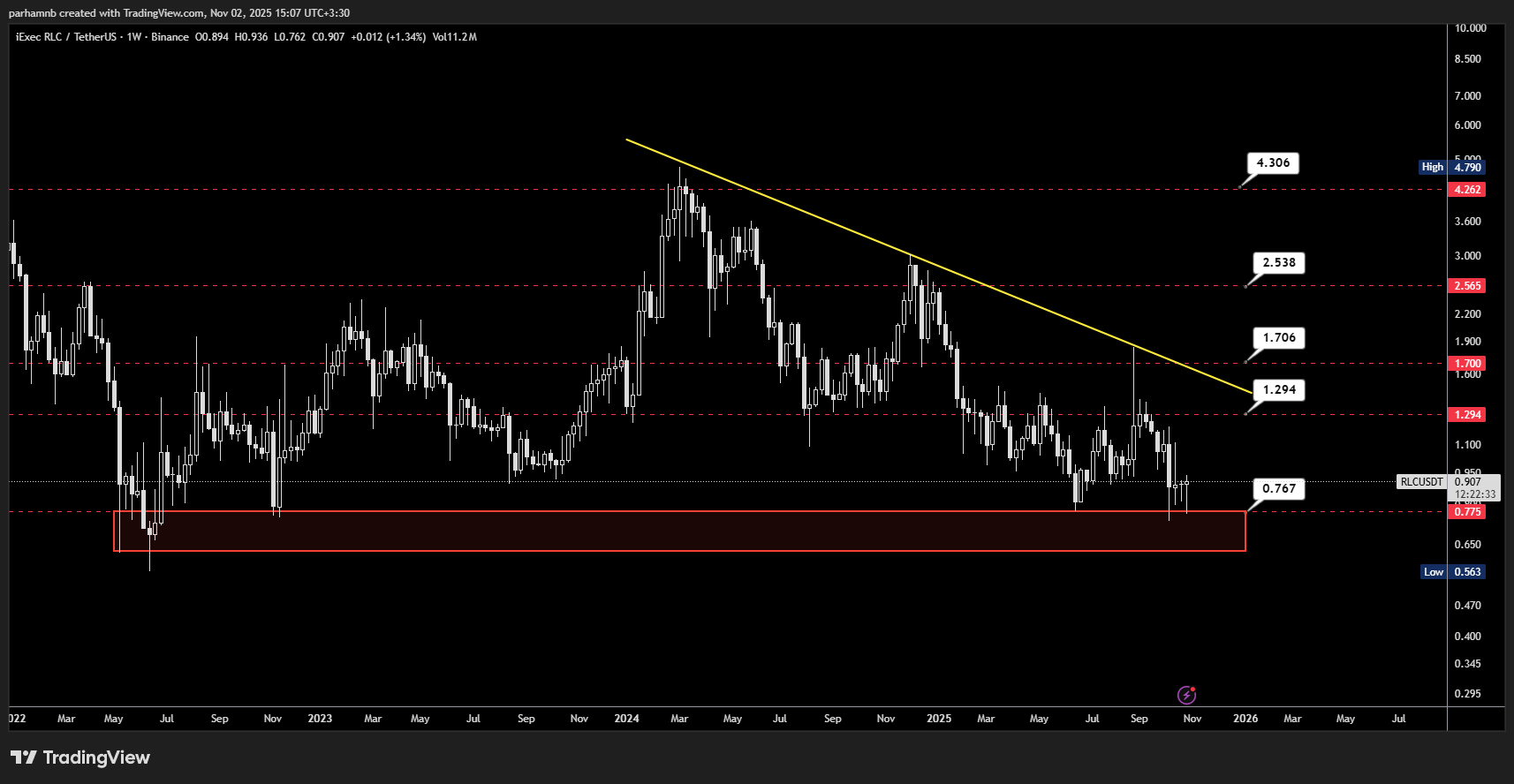Viewport: 1514px width, 784px height.
Task: Click the 2026 label on the time axis
Action: click(x=1245, y=719)
